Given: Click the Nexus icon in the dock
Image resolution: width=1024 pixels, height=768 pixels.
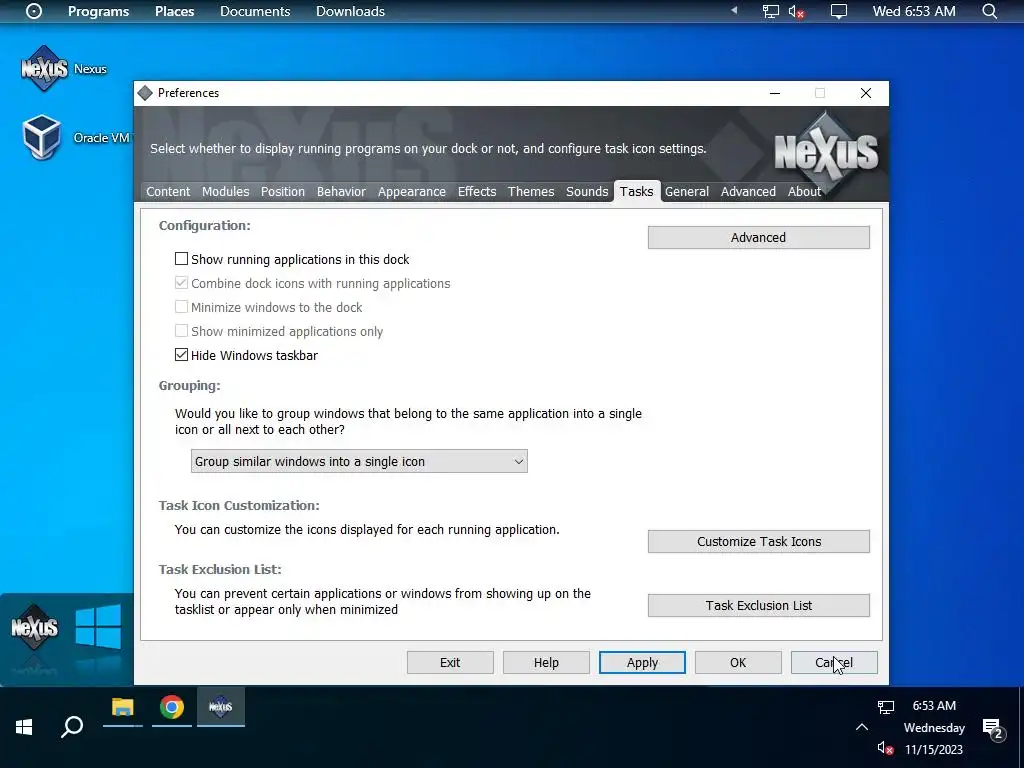Looking at the screenshot, I should point(35,628).
